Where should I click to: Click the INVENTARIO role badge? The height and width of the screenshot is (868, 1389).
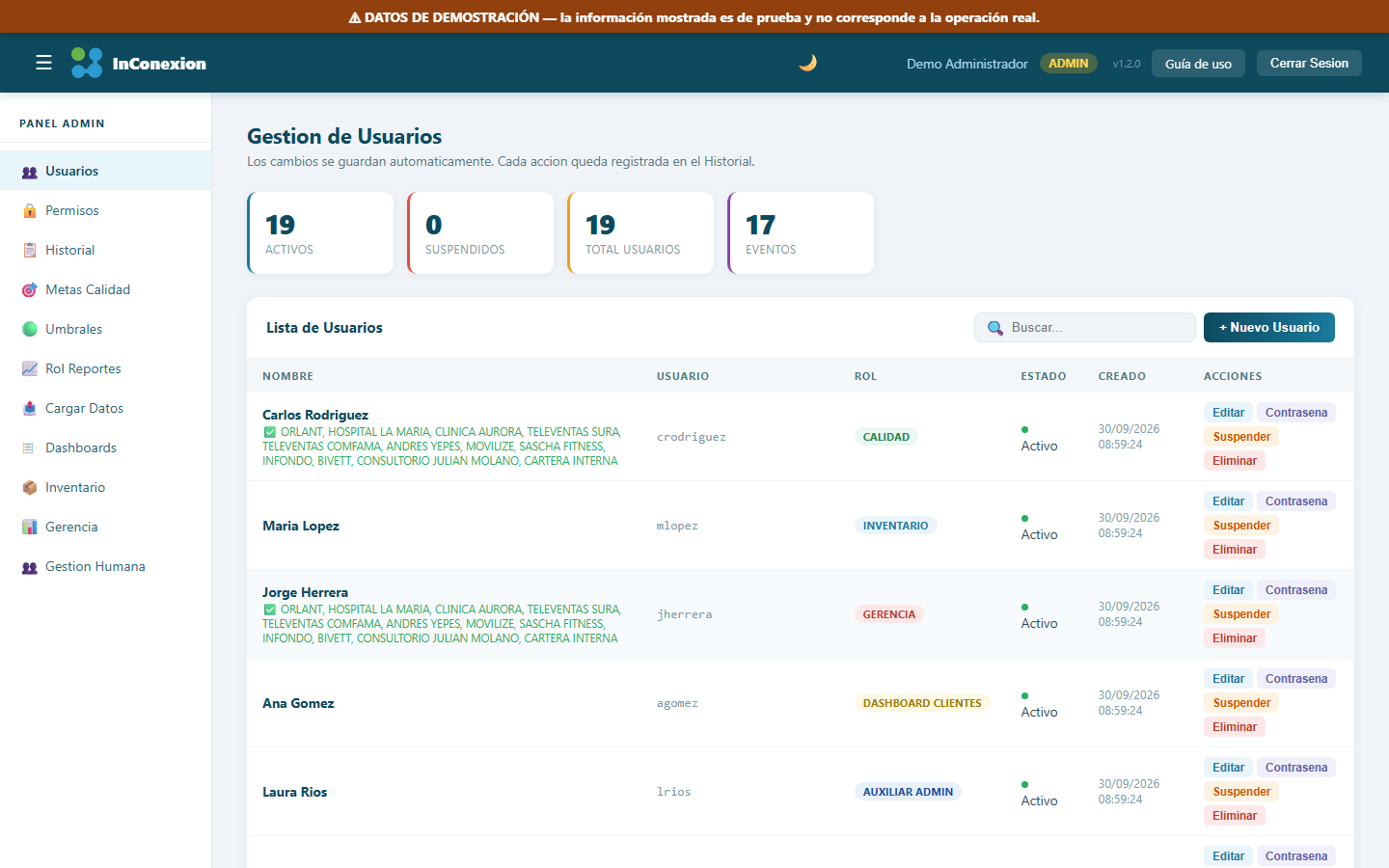tap(895, 526)
